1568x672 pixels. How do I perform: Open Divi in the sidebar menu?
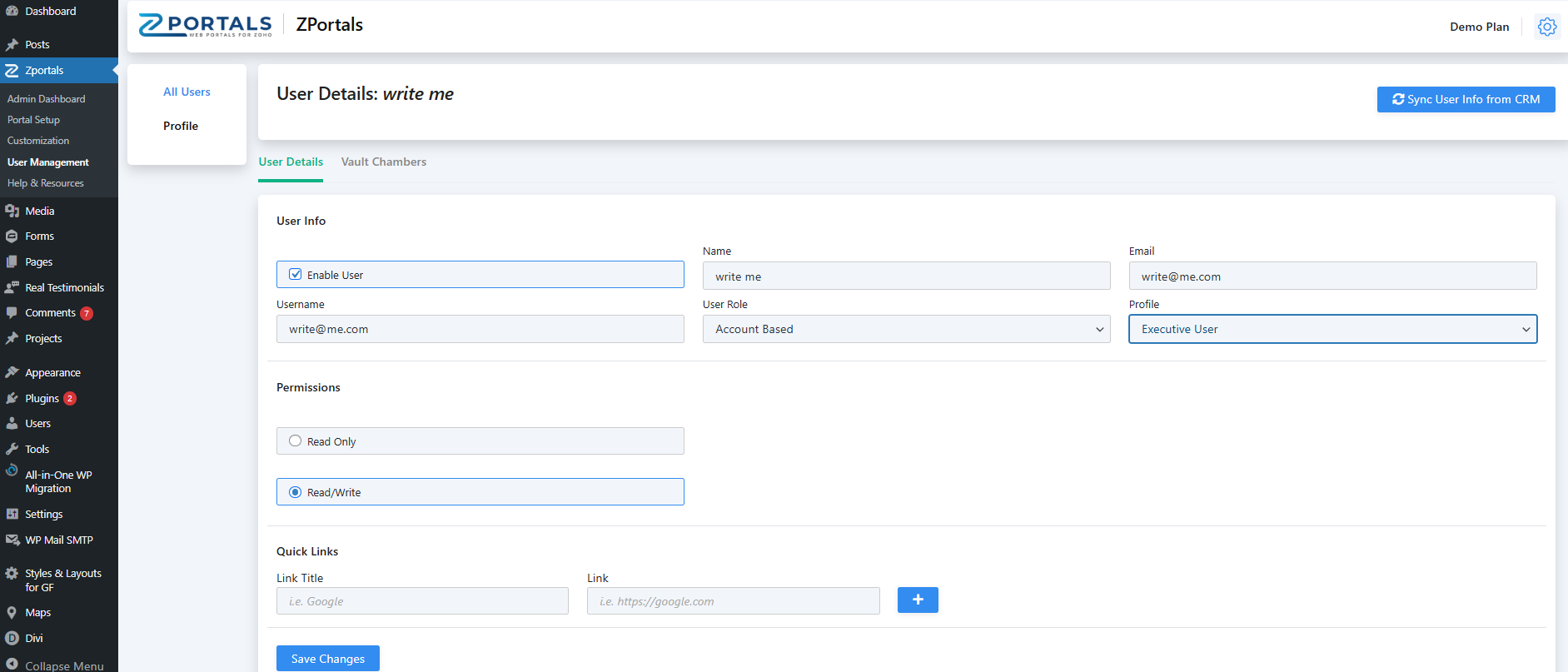tap(33, 638)
